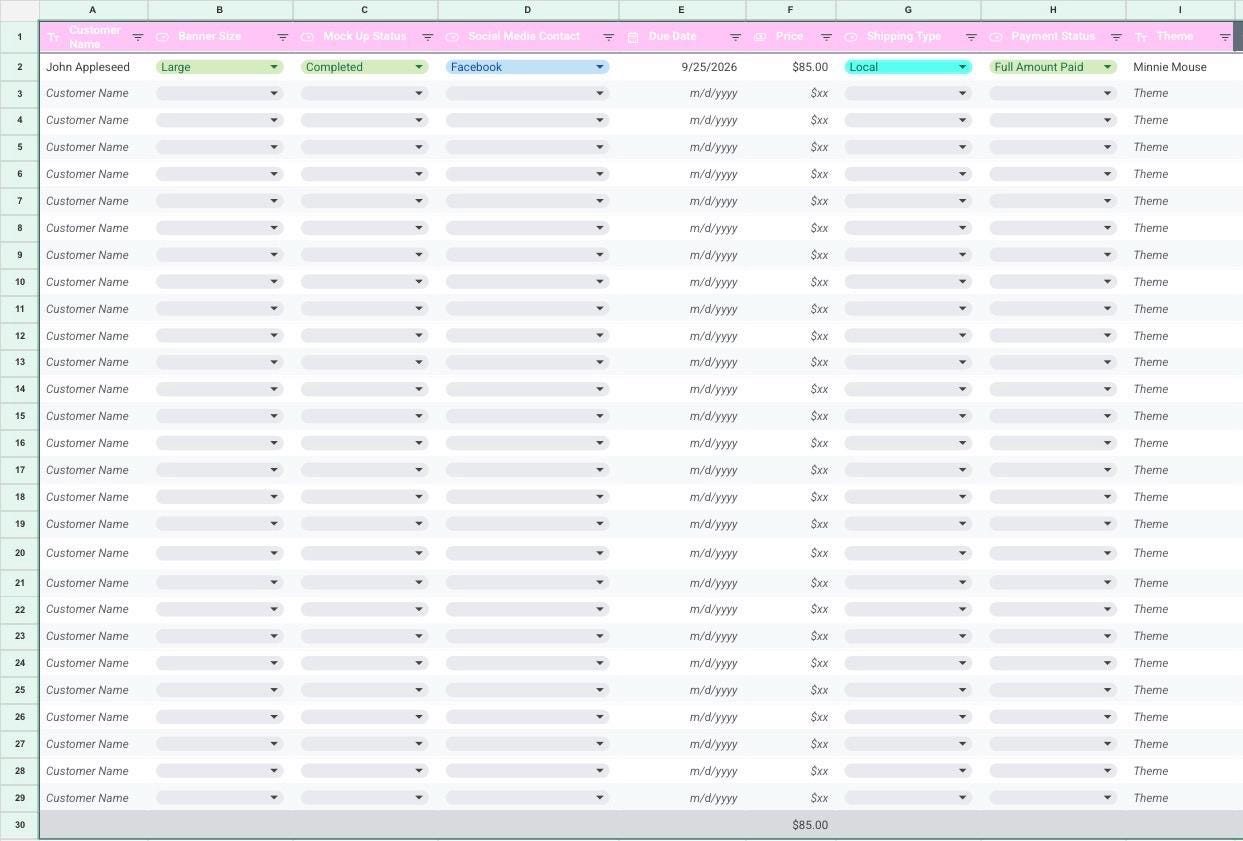The height and width of the screenshot is (841, 1243).
Task: Click the currency type icon beside Price header
Action: click(x=760, y=37)
